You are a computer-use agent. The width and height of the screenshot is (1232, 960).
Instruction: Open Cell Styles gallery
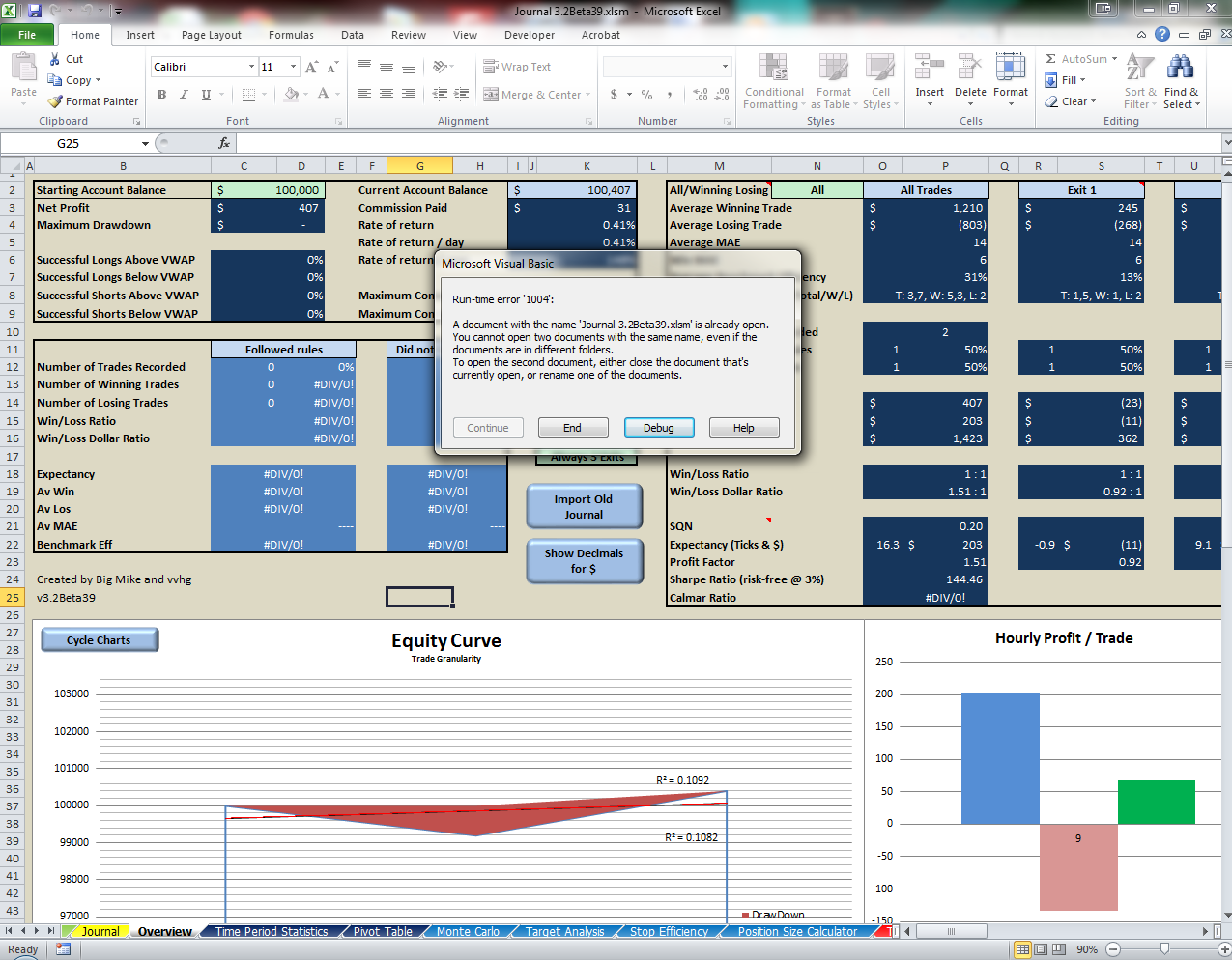(880, 82)
